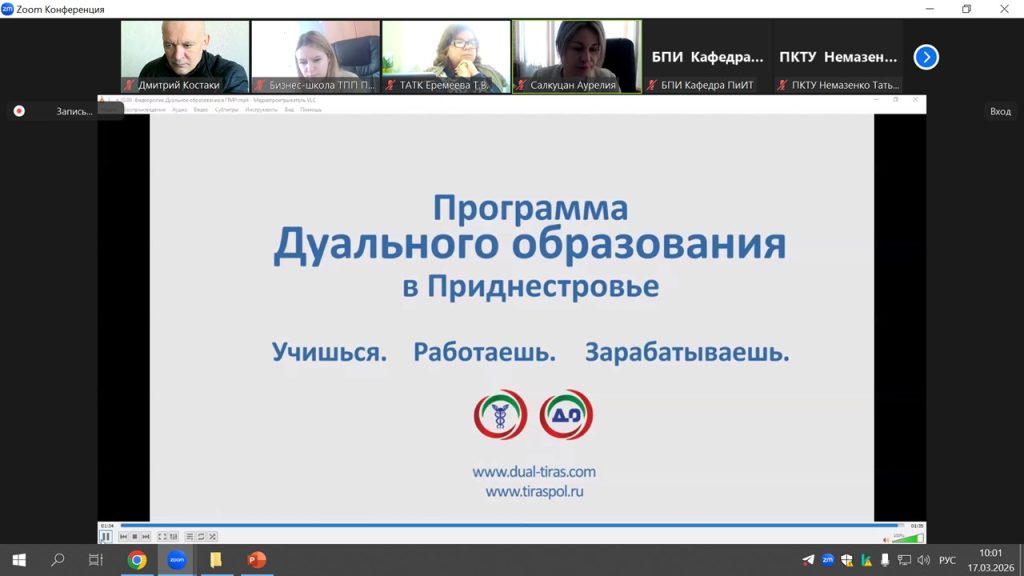Click the Telegram tray icon
The width and height of the screenshot is (1024, 576).
tap(808, 560)
